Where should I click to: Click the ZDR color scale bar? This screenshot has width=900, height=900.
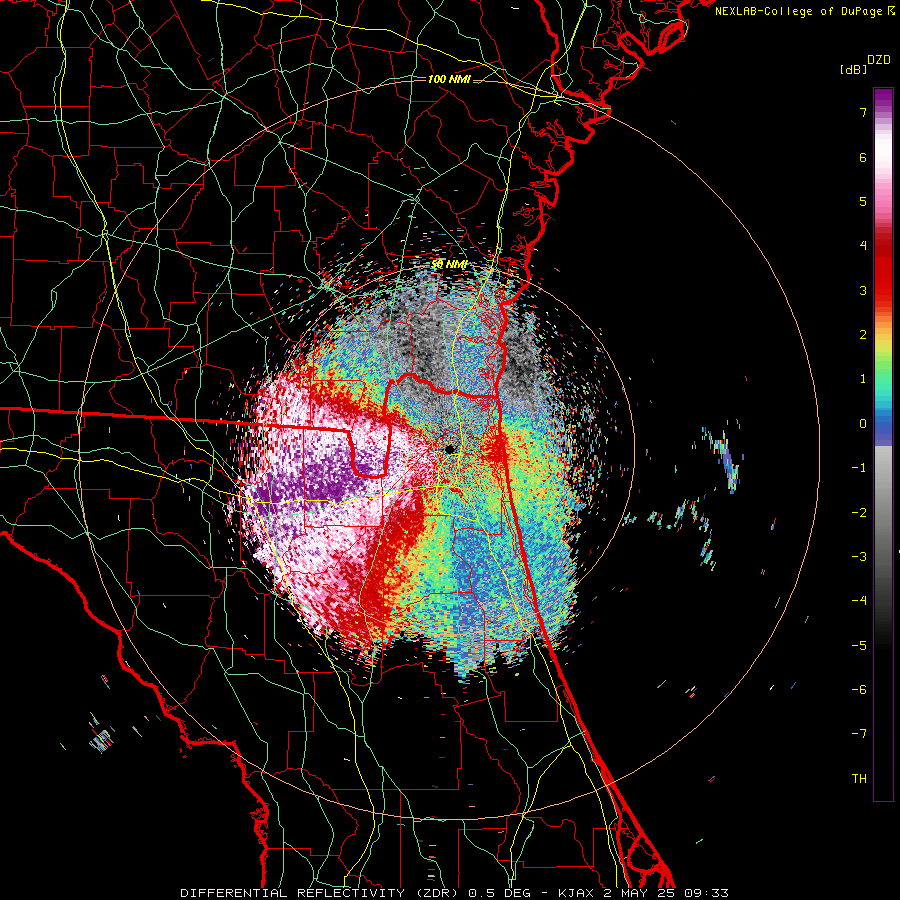(x=883, y=444)
